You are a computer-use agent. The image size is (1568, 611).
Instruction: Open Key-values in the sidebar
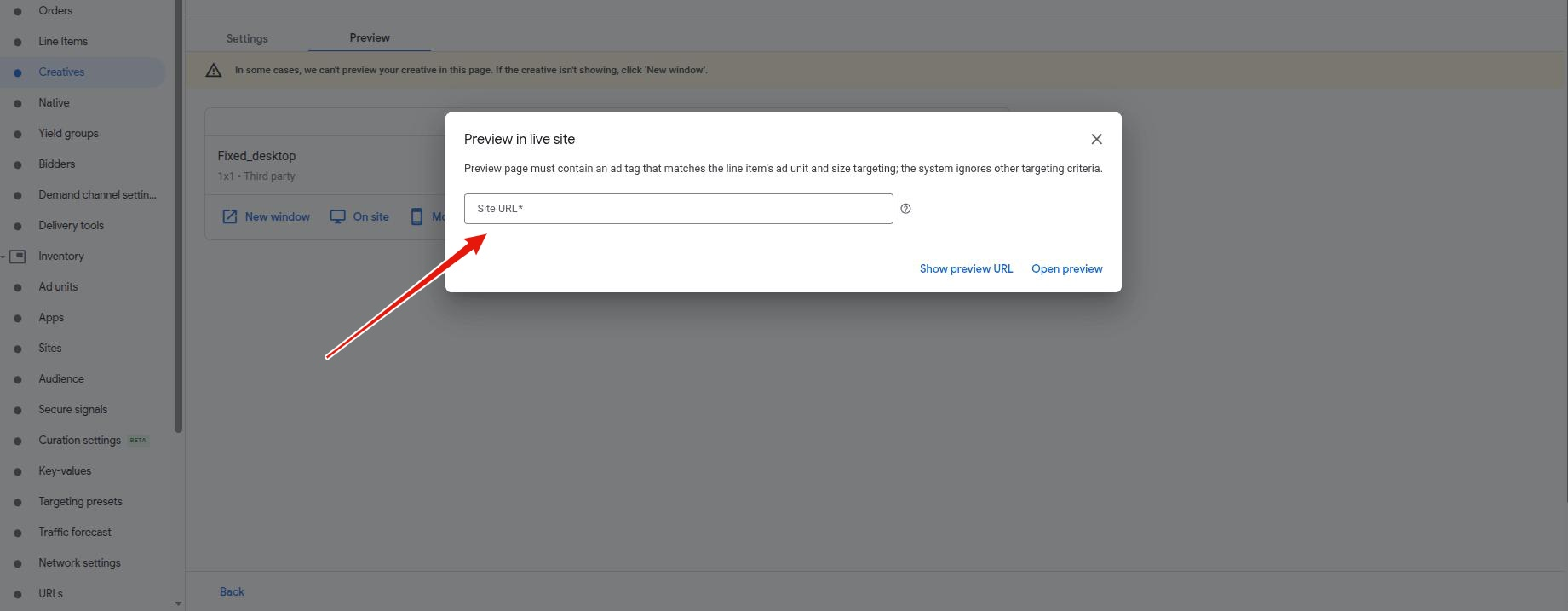[x=65, y=471]
